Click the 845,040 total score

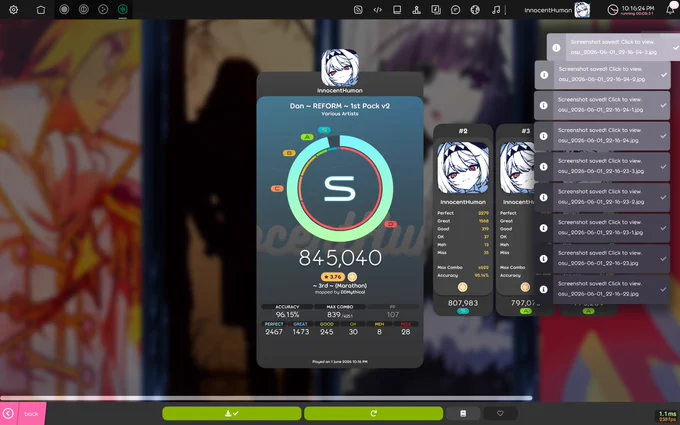tap(340, 258)
